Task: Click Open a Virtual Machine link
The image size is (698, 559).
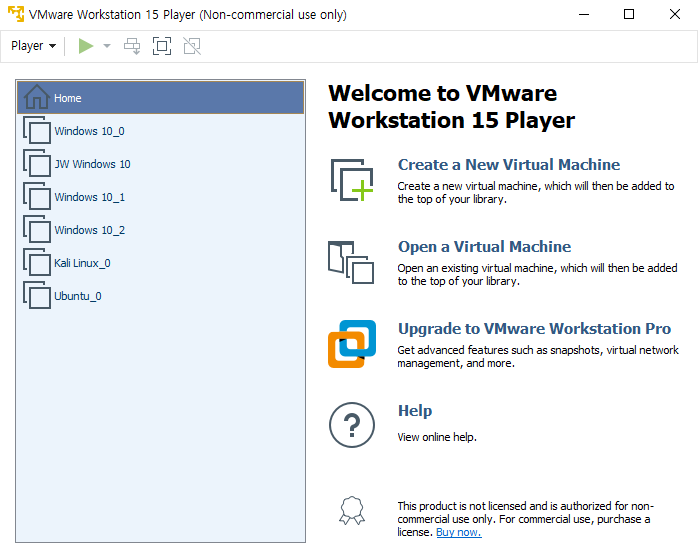Action: coord(484,247)
